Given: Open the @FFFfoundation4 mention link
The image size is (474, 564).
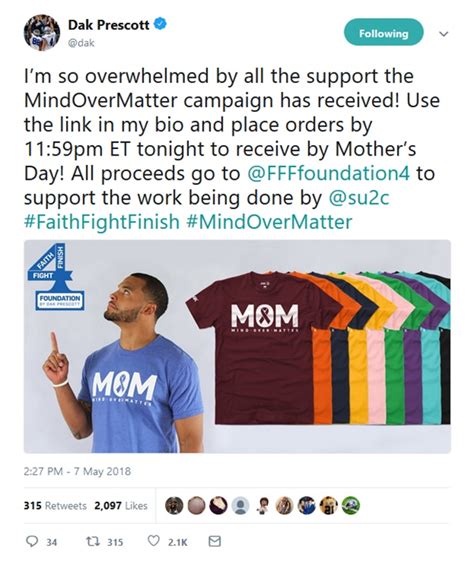Looking at the screenshot, I should click(328, 173).
